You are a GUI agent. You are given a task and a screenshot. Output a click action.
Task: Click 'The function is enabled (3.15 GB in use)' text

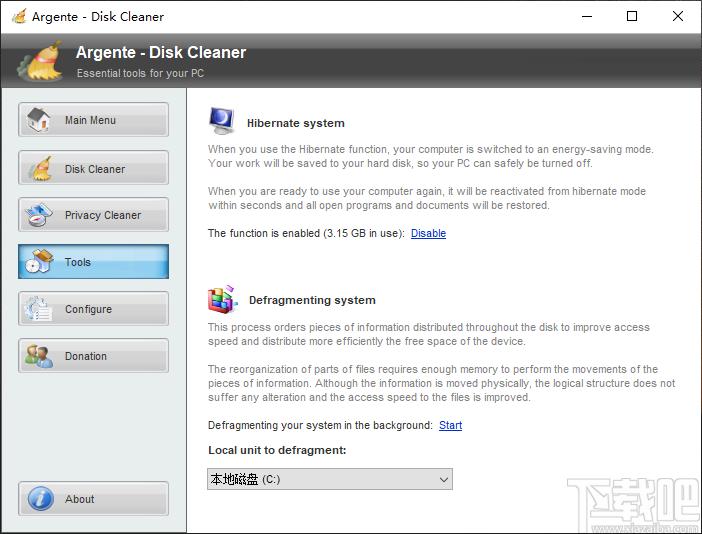pos(306,233)
